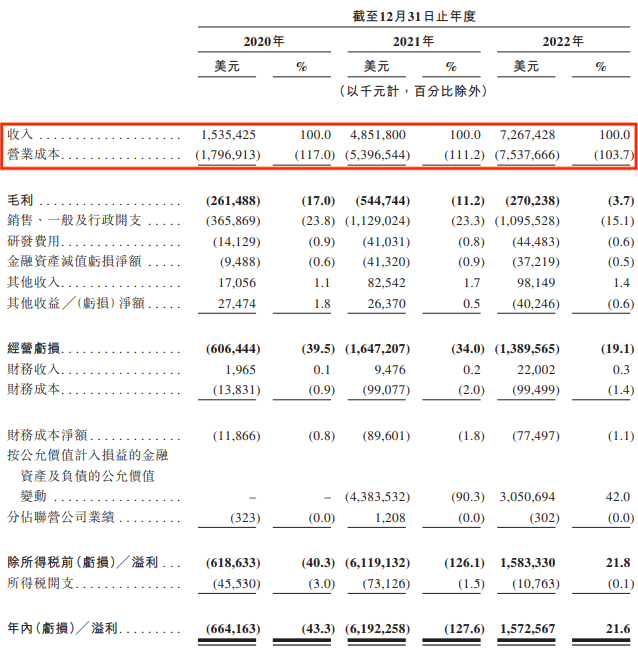Click the 2022 revenue value 7,267,428
The image size is (638, 655).
(526, 134)
